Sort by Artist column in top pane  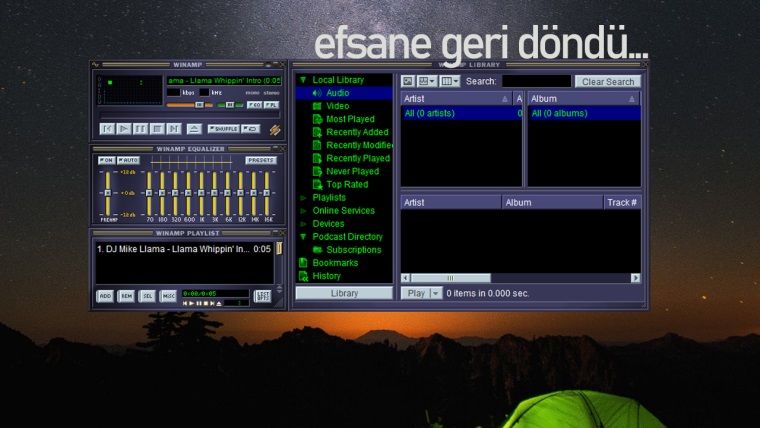(457, 99)
